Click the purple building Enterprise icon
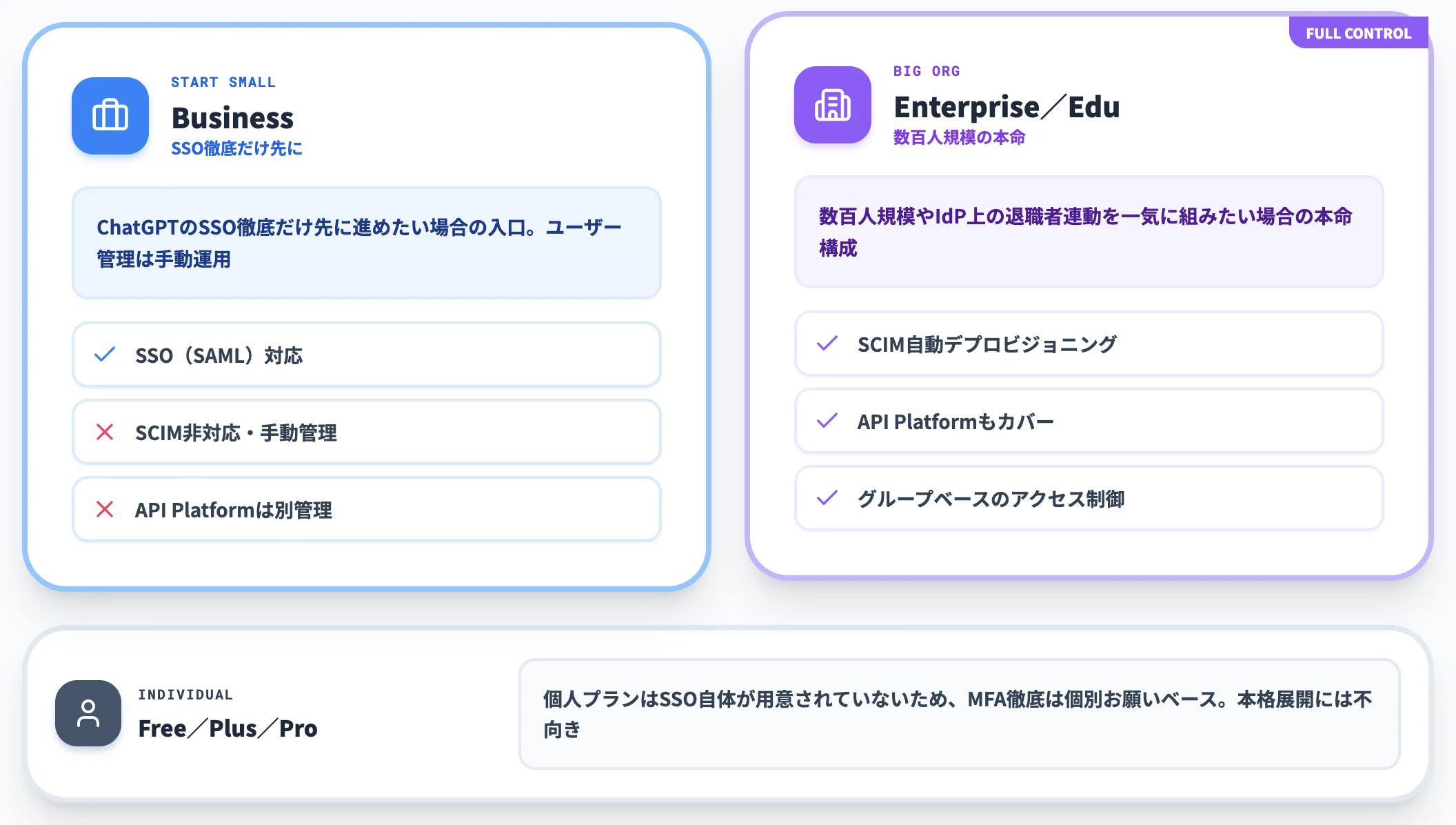Viewport: 1456px width, 825px height. coord(833,105)
